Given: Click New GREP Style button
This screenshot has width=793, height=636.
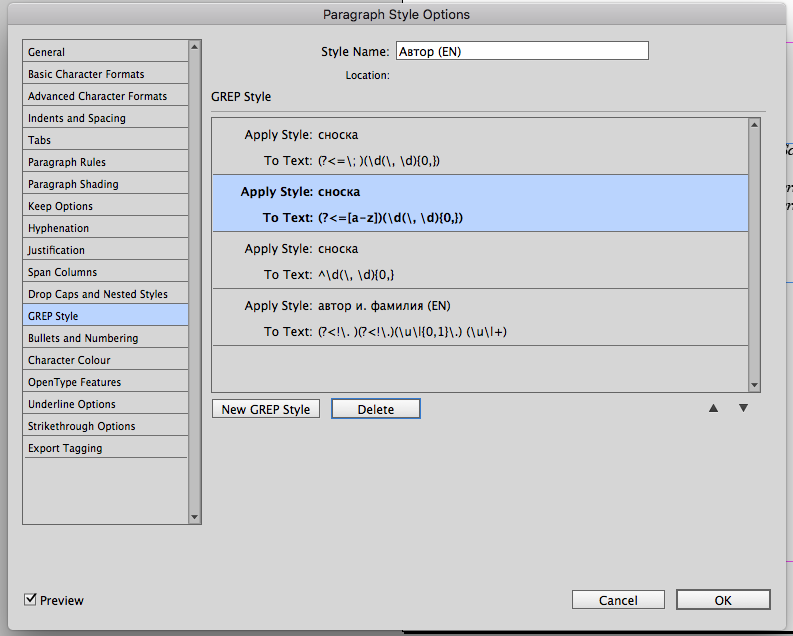Looking at the screenshot, I should (x=266, y=409).
